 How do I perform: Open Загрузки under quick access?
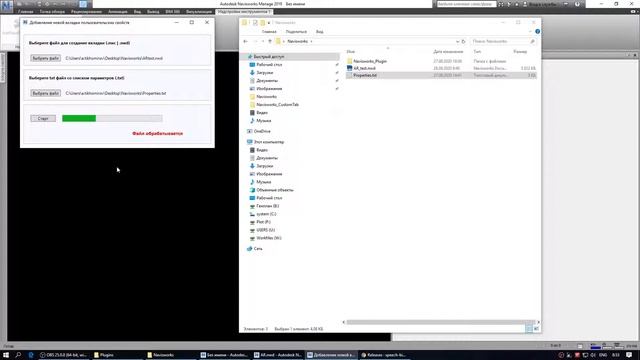tap(264, 73)
